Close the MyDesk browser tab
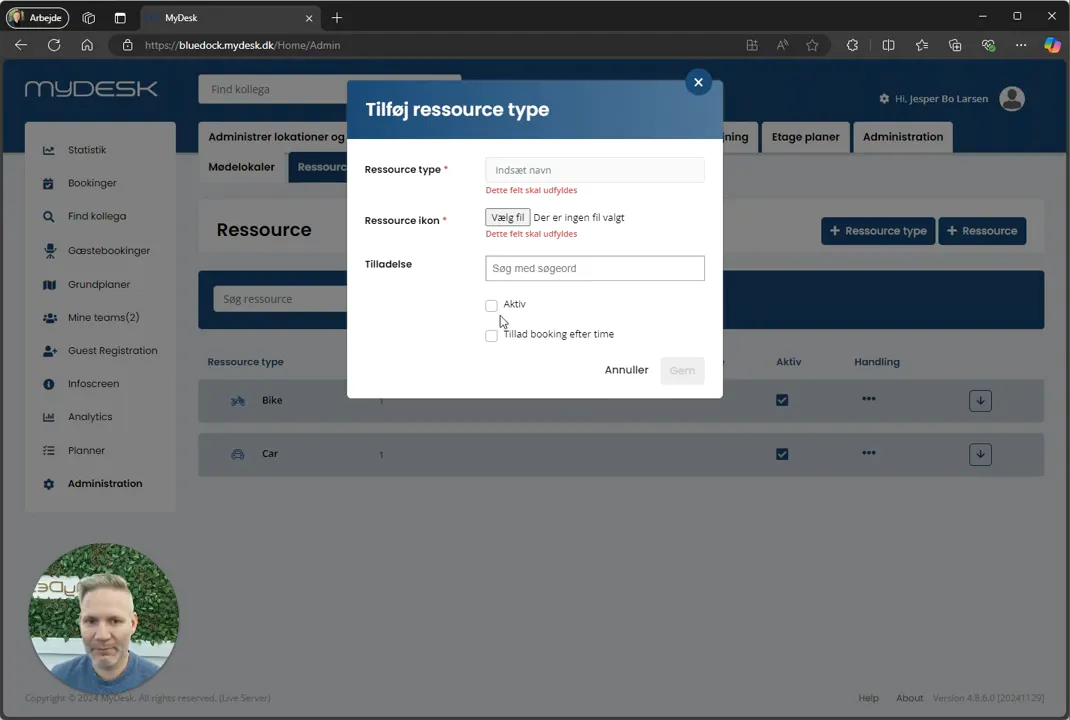The width and height of the screenshot is (1070, 720). tap(308, 18)
